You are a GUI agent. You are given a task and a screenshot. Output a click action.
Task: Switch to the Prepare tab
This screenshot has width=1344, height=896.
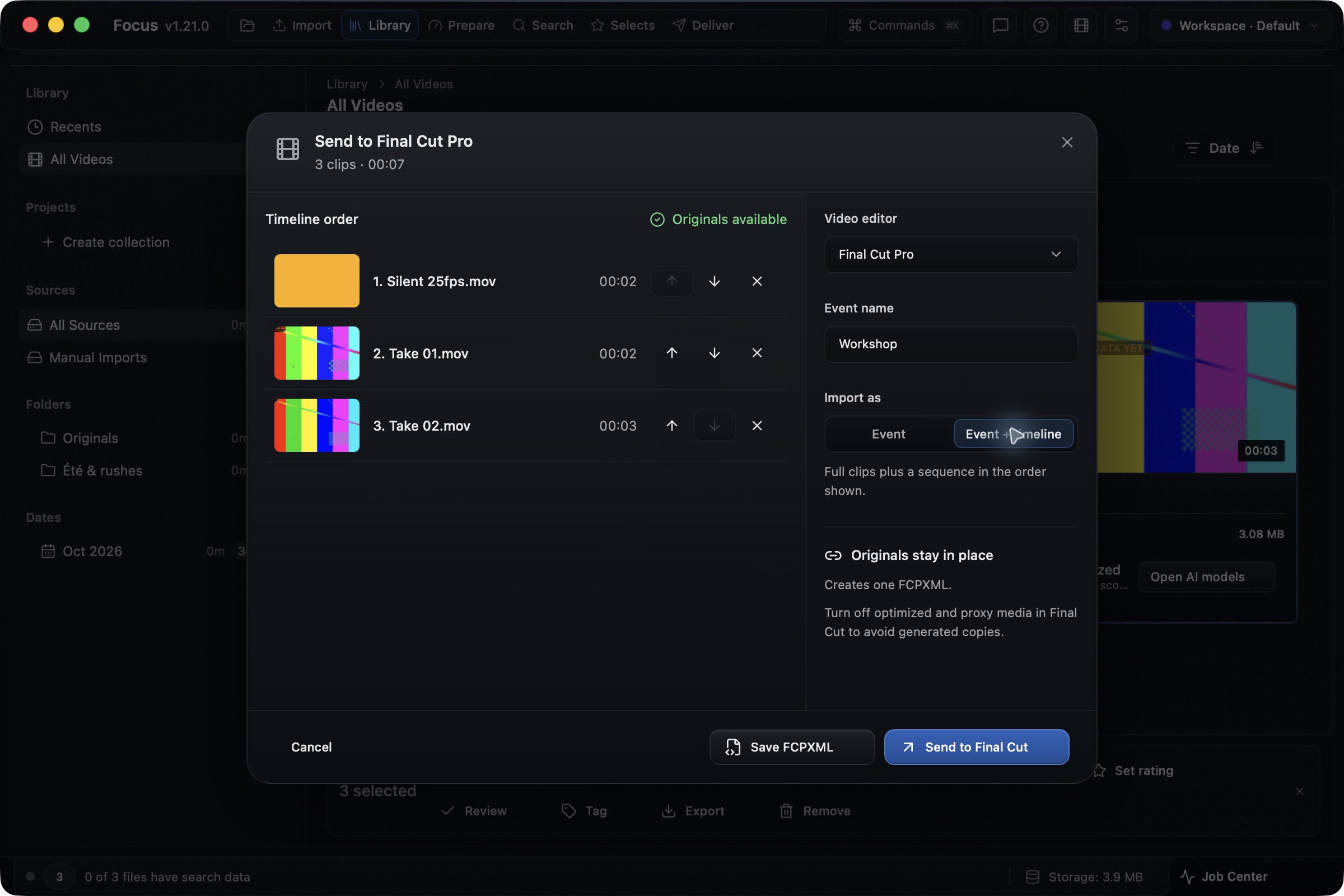point(461,26)
